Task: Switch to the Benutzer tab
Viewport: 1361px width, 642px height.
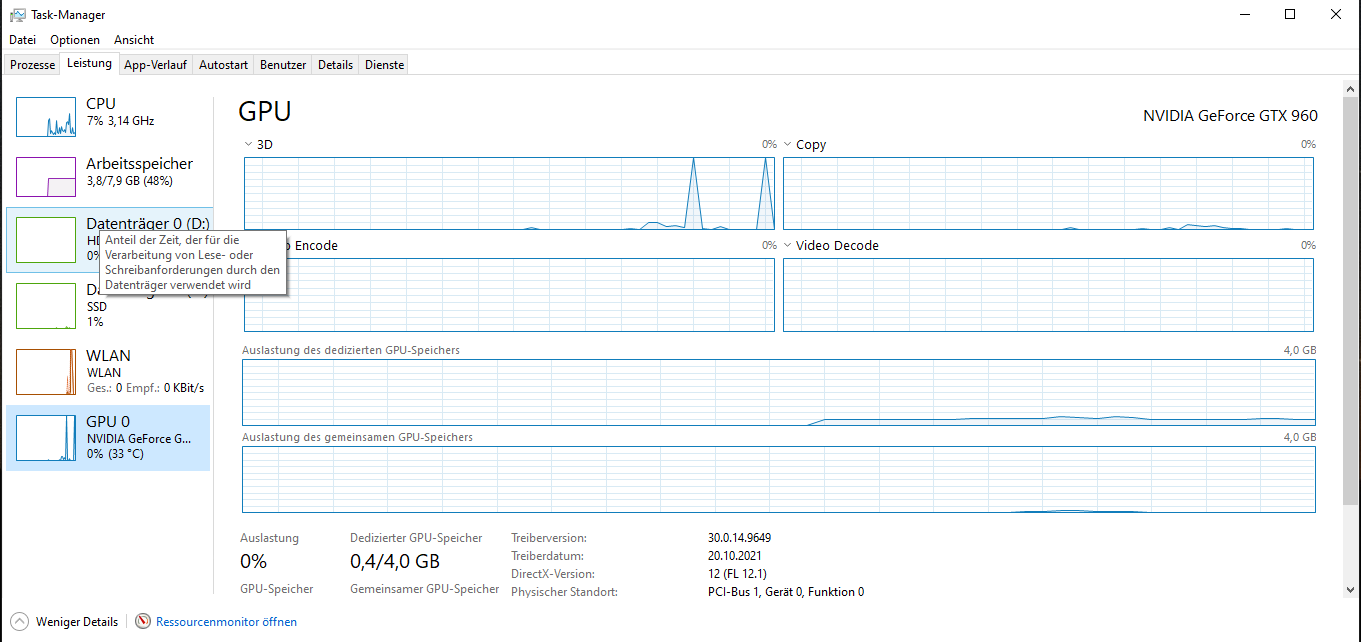Action: (x=283, y=65)
